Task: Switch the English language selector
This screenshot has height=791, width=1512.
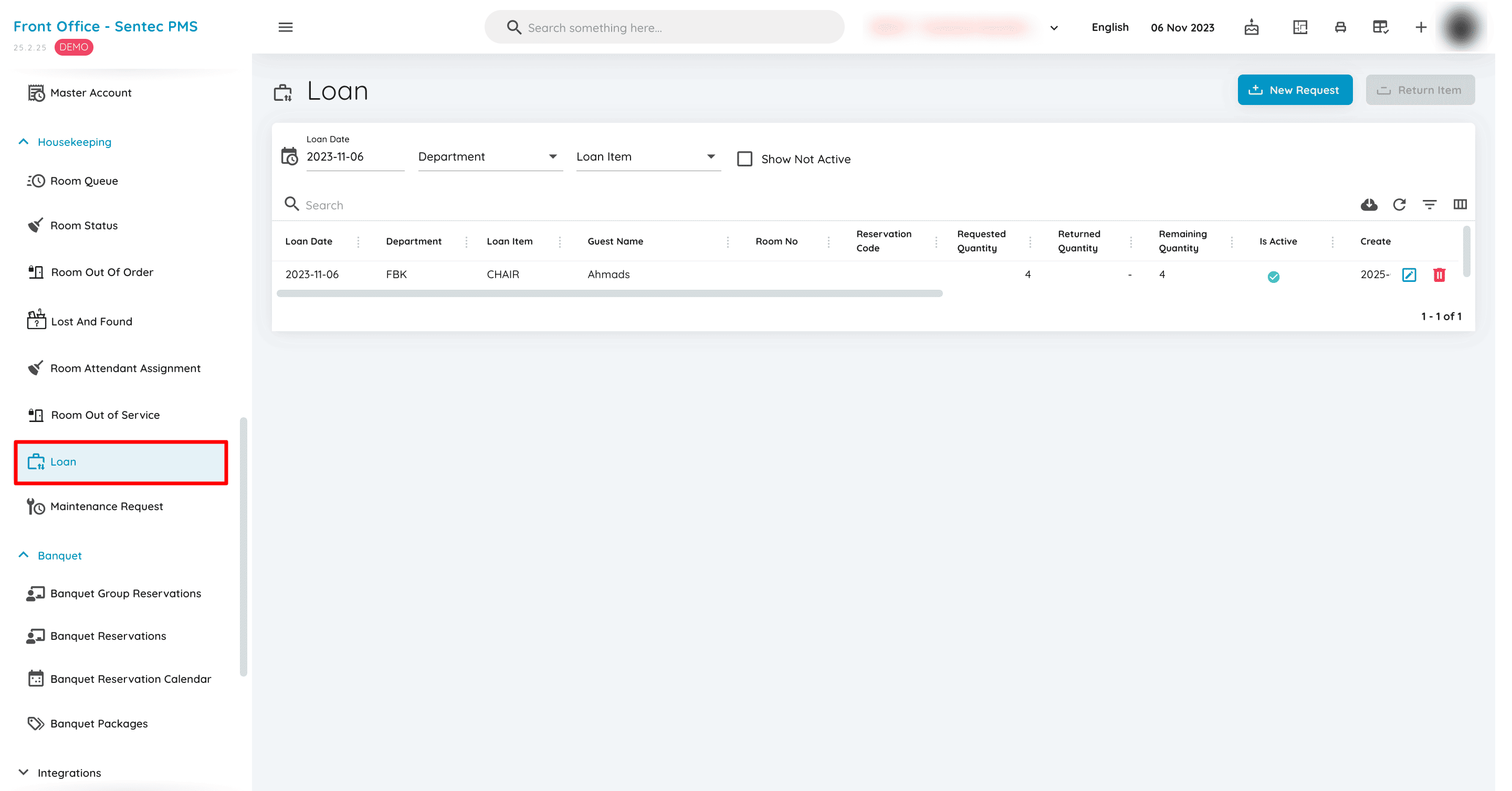Action: pos(1109,27)
